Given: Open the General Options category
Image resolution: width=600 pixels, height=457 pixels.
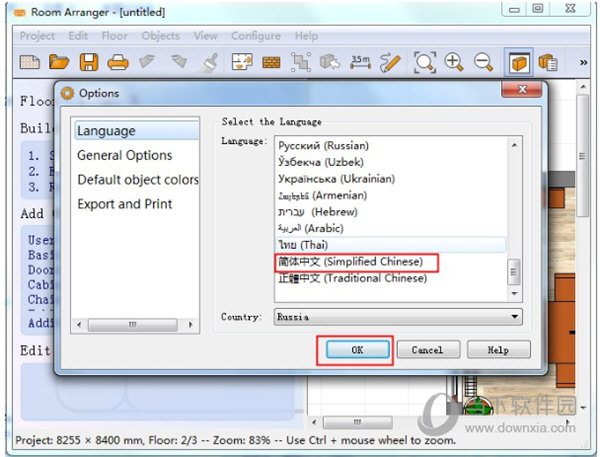Looking at the screenshot, I should (x=125, y=155).
